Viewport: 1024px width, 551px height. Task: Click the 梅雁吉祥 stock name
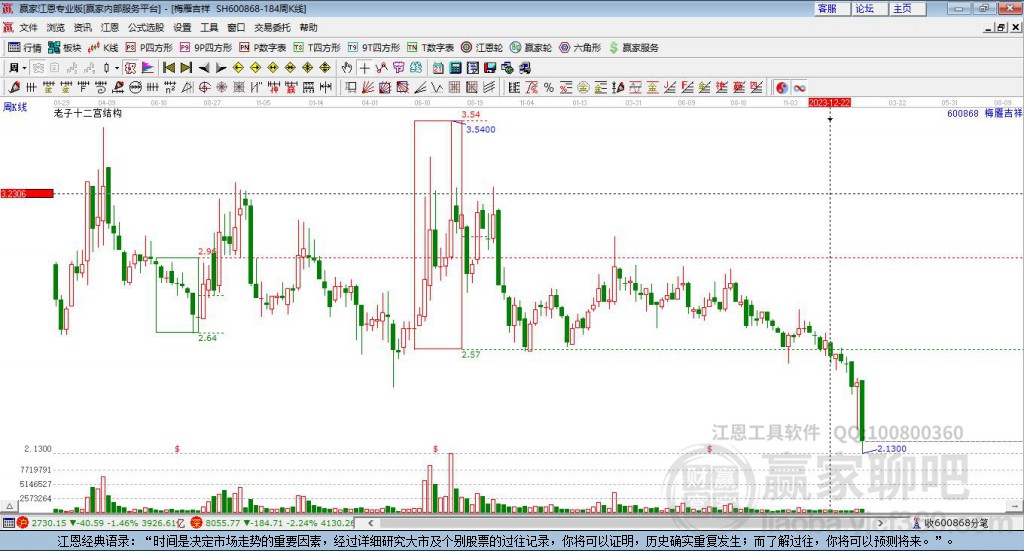1003,114
